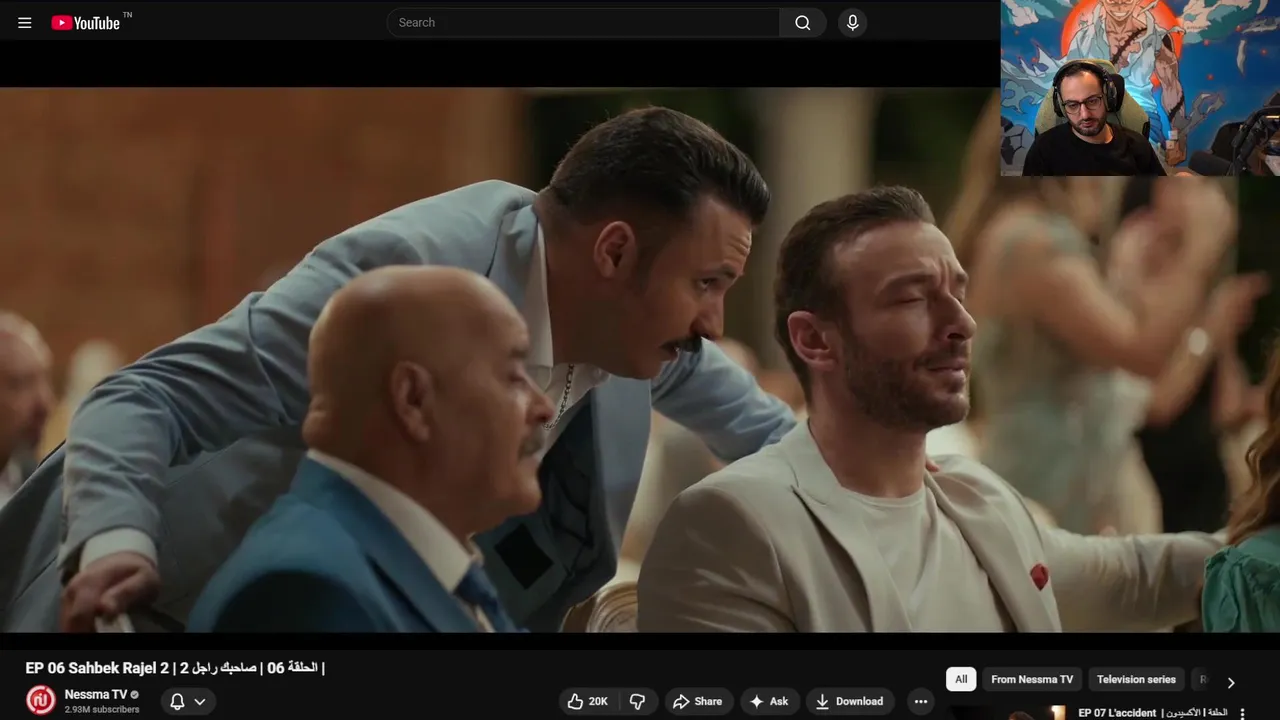Start voice search with the microphone
Viewport: 1280px width, 720px height.
pos(852,23)
